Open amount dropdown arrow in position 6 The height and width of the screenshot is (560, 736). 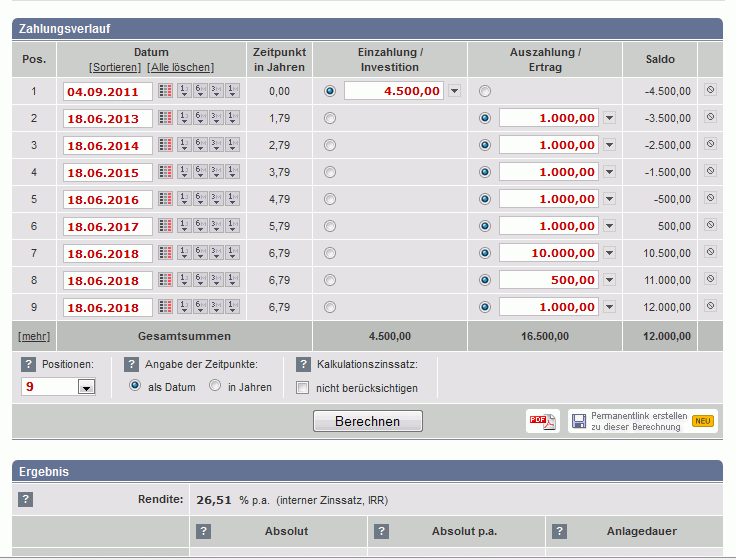609,226
